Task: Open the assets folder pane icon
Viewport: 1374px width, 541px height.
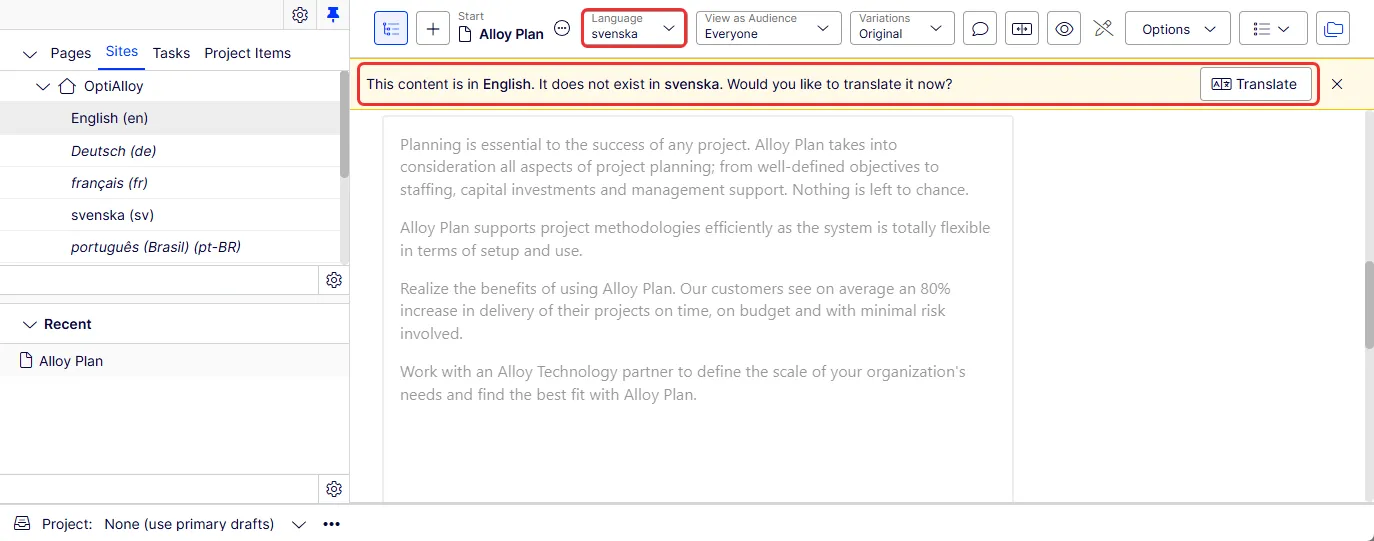Action: 1333,29
